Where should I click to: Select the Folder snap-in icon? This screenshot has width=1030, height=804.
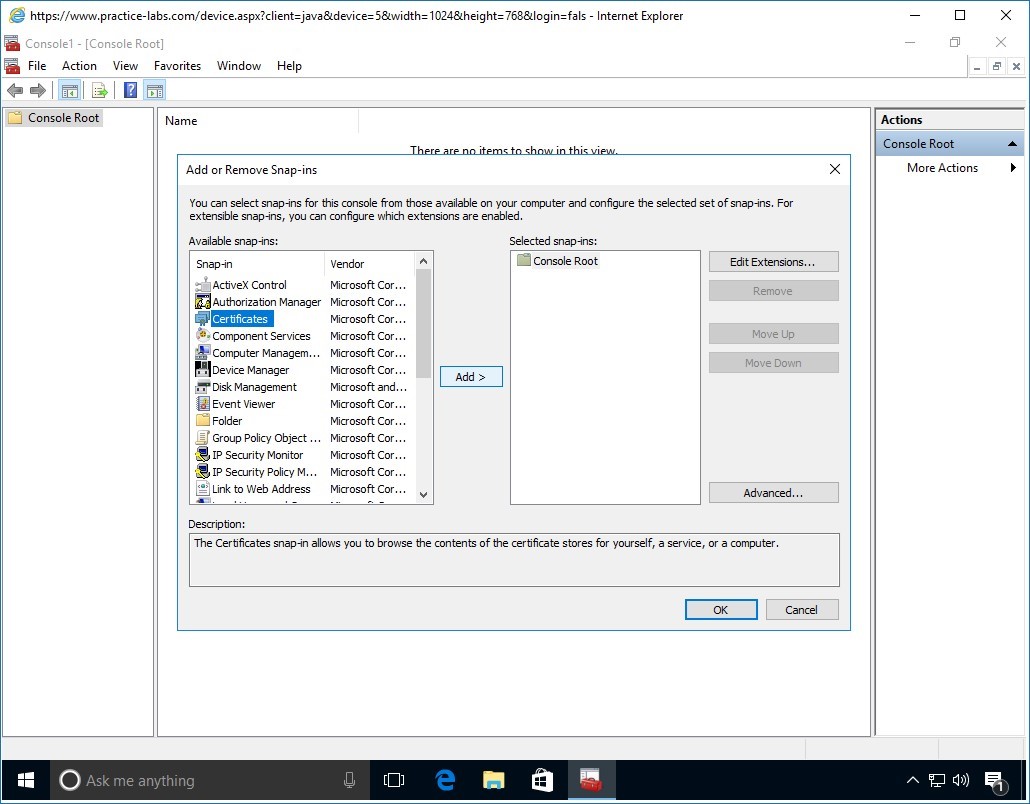click(x=201, y=421)
